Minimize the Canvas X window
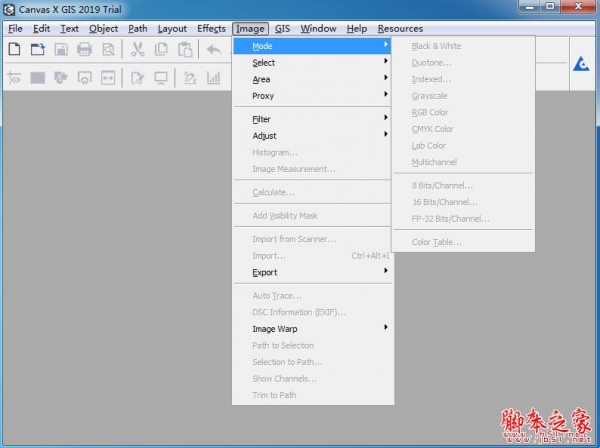This screenshot has width=600, height=448. click(530, 6)
